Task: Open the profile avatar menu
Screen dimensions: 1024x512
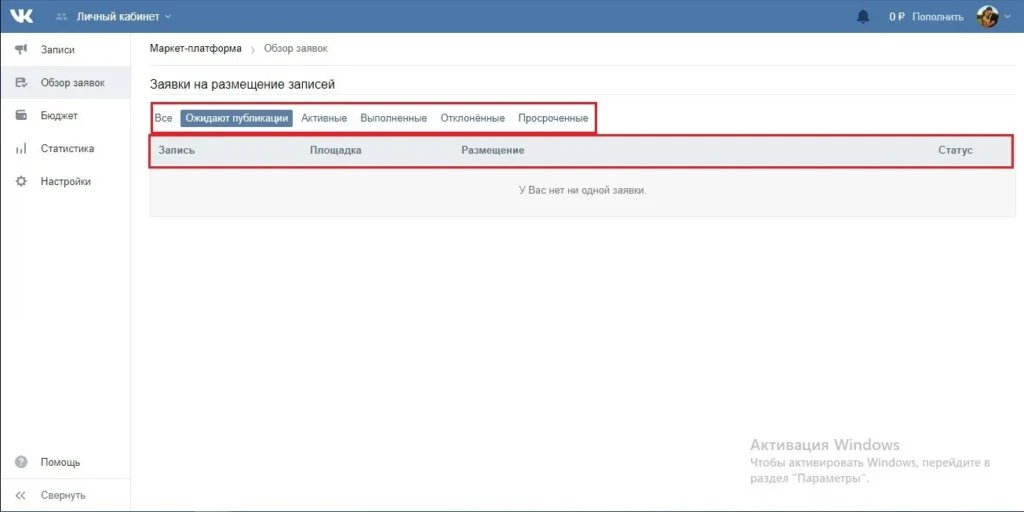Action: pyautogui.click(x=987, y=16)
